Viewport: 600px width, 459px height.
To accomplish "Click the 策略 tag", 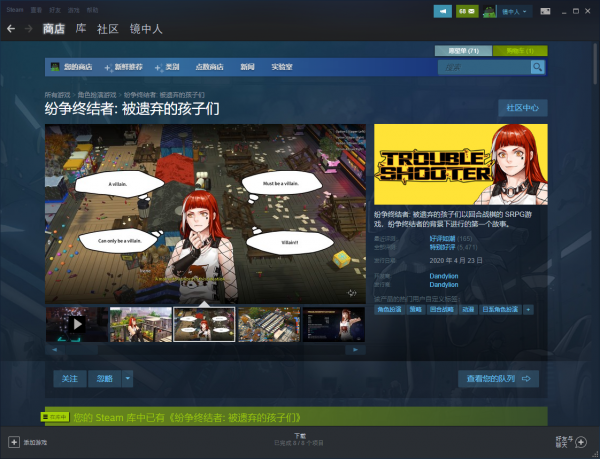I will 416,309.
